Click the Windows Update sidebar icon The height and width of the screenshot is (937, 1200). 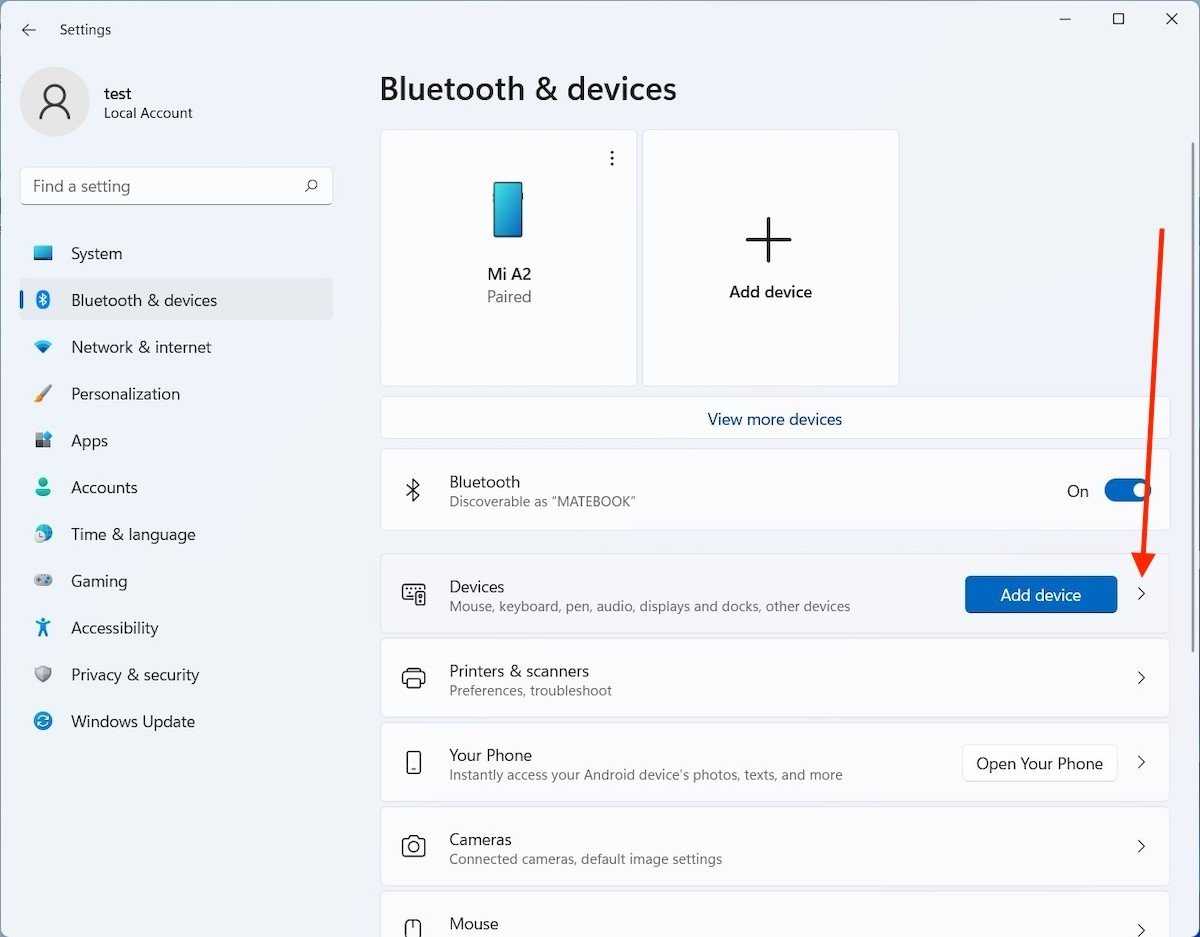pos(43,721)
